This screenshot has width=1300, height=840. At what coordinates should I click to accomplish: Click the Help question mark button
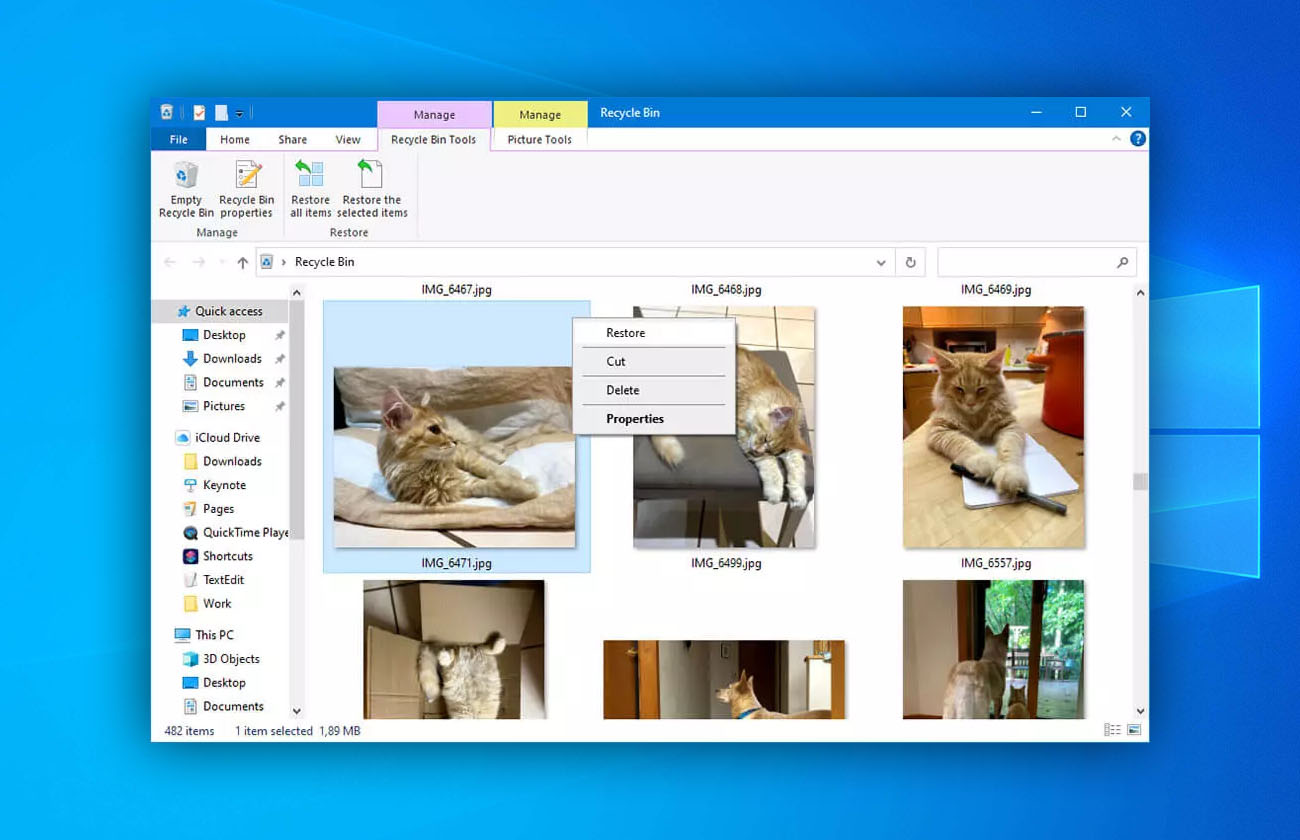coord(1138,139)
